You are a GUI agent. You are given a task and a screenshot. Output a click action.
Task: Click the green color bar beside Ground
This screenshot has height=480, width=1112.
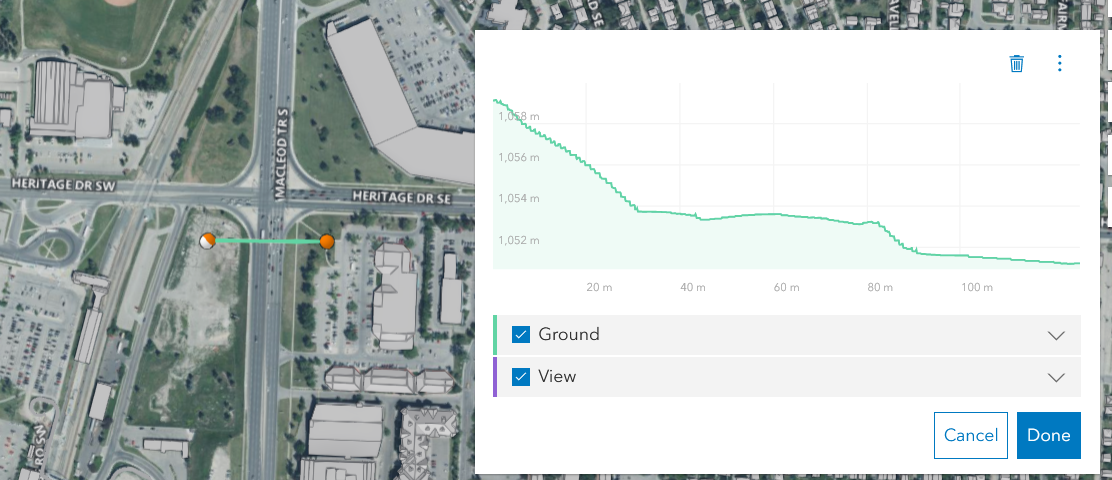pyautogui.click(x=495, y=335)
